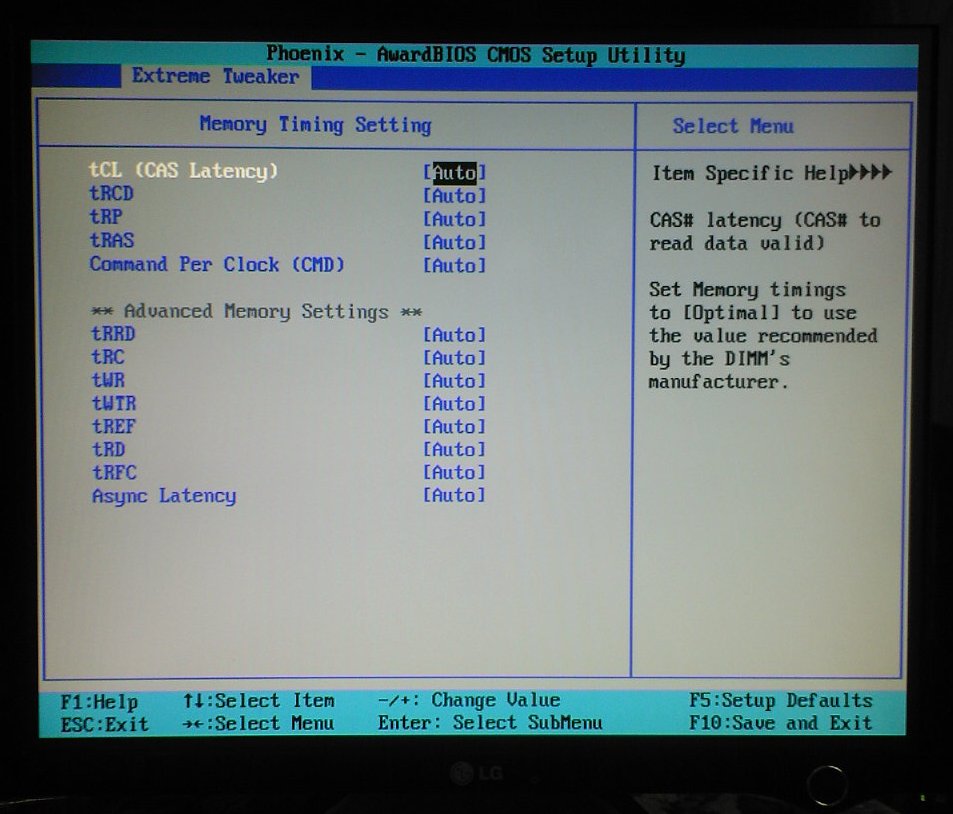Open the Async Latency value field
This screenshot has width=953, height=814.
pos(455,495)
